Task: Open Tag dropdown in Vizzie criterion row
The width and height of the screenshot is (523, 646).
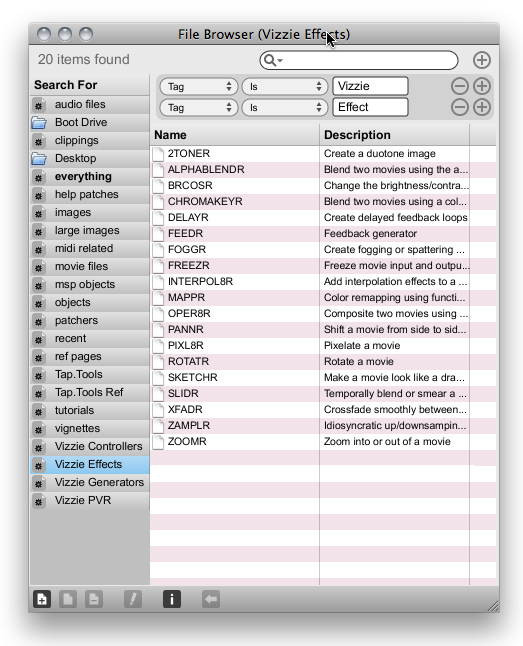Action: (199, 87)
